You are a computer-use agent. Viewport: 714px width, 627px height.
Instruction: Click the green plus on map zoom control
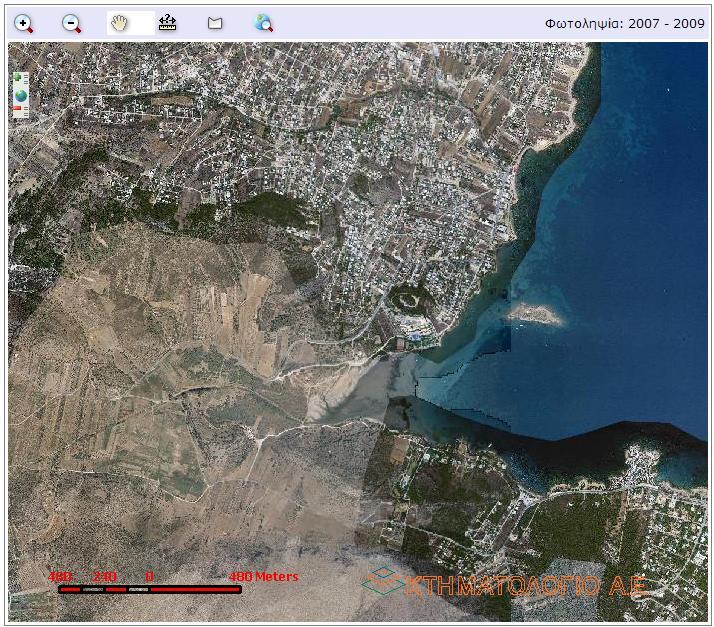(18, 77)
